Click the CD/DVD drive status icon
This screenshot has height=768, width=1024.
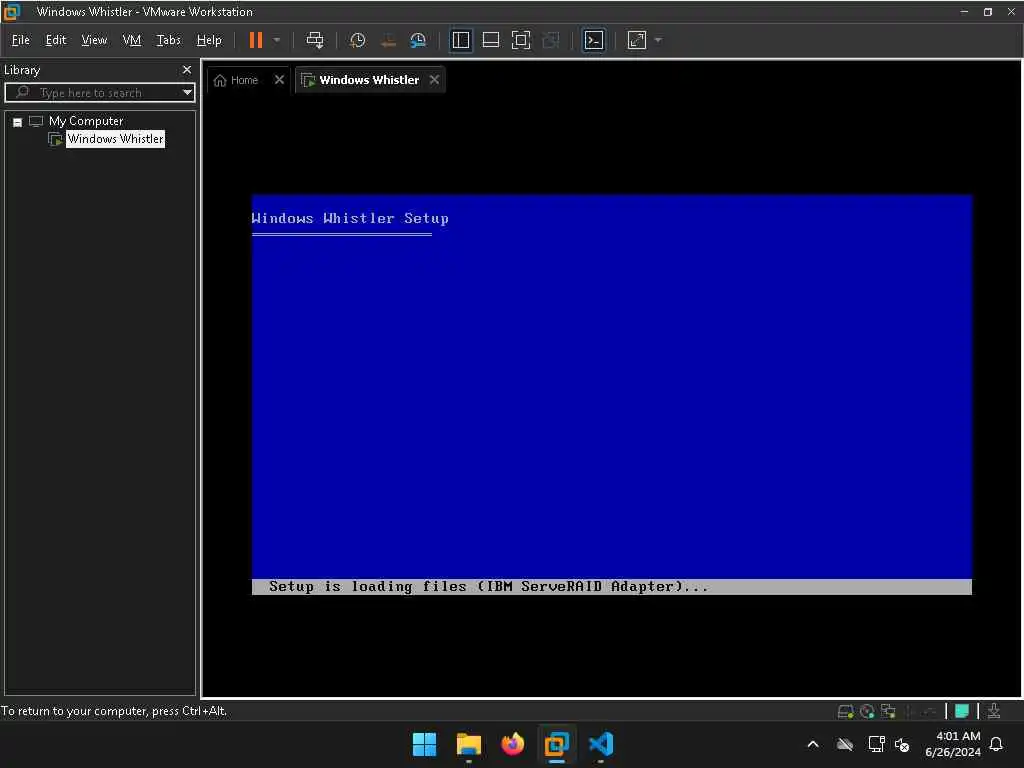(867, 711)
